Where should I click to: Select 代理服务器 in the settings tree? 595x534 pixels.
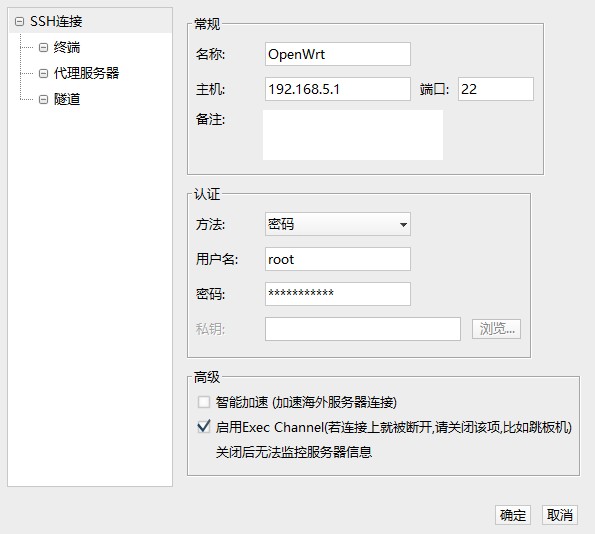(x=86, y=73)
